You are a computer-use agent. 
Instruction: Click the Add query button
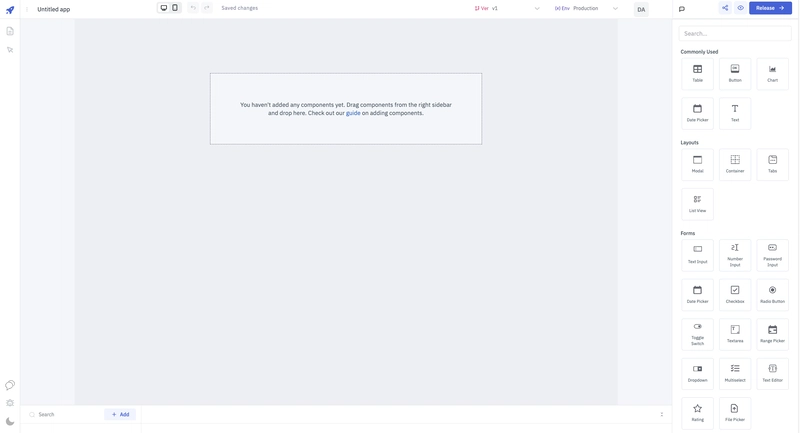120,415
